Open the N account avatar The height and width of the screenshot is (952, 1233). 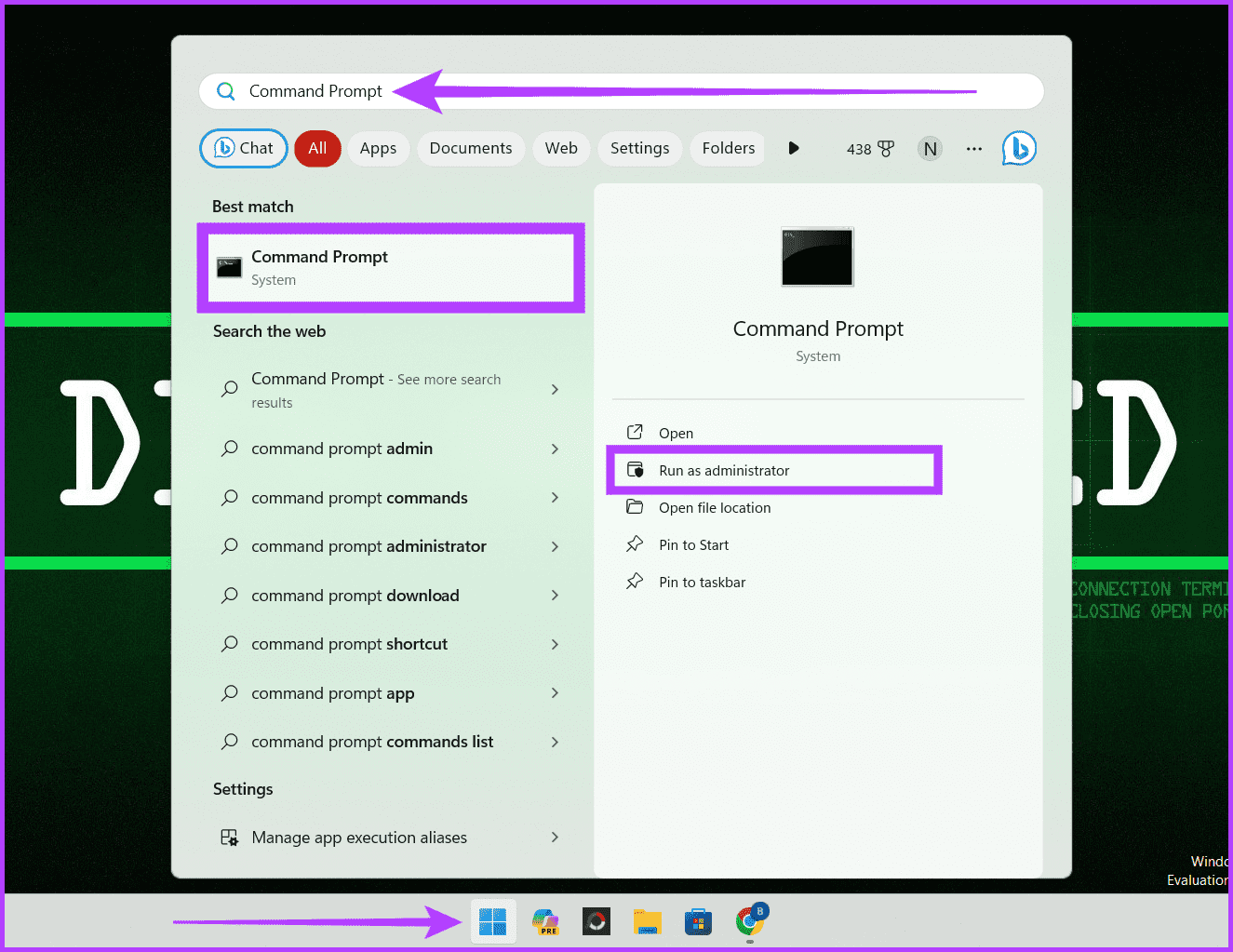coord(930,149)
